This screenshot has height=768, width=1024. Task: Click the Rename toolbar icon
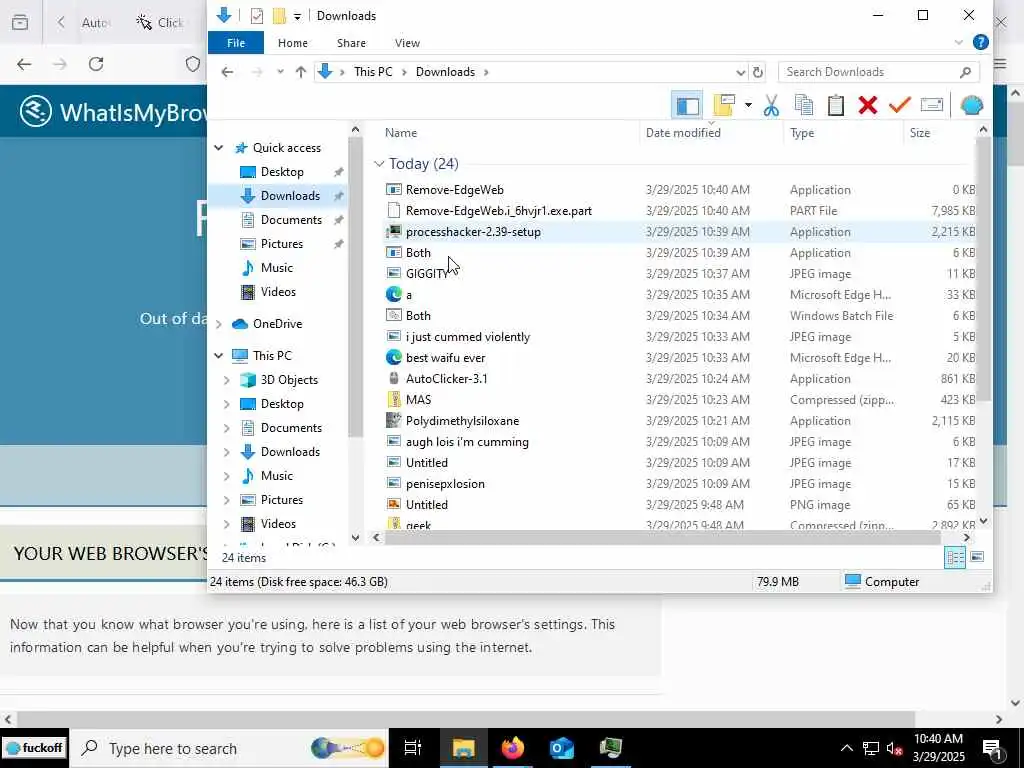[x=932, y=105]
